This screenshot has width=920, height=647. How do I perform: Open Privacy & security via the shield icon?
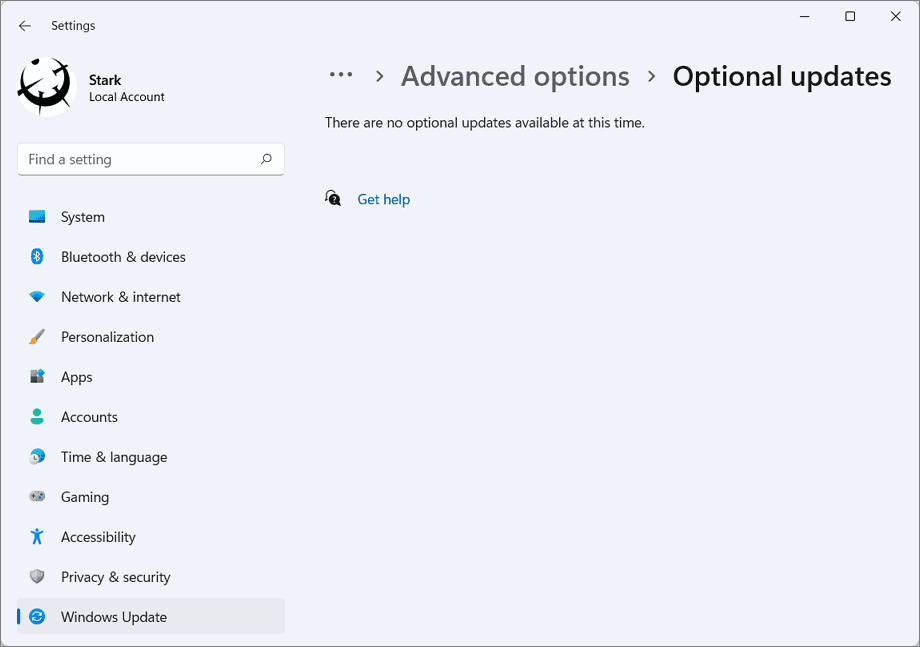tap(37, 577)
